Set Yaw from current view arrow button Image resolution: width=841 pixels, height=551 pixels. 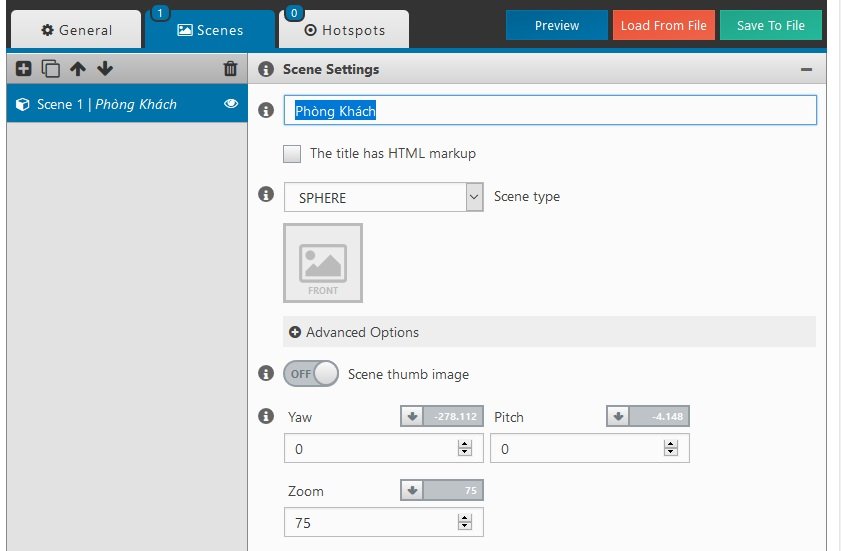pyautogui.click(x=411, y=417)
